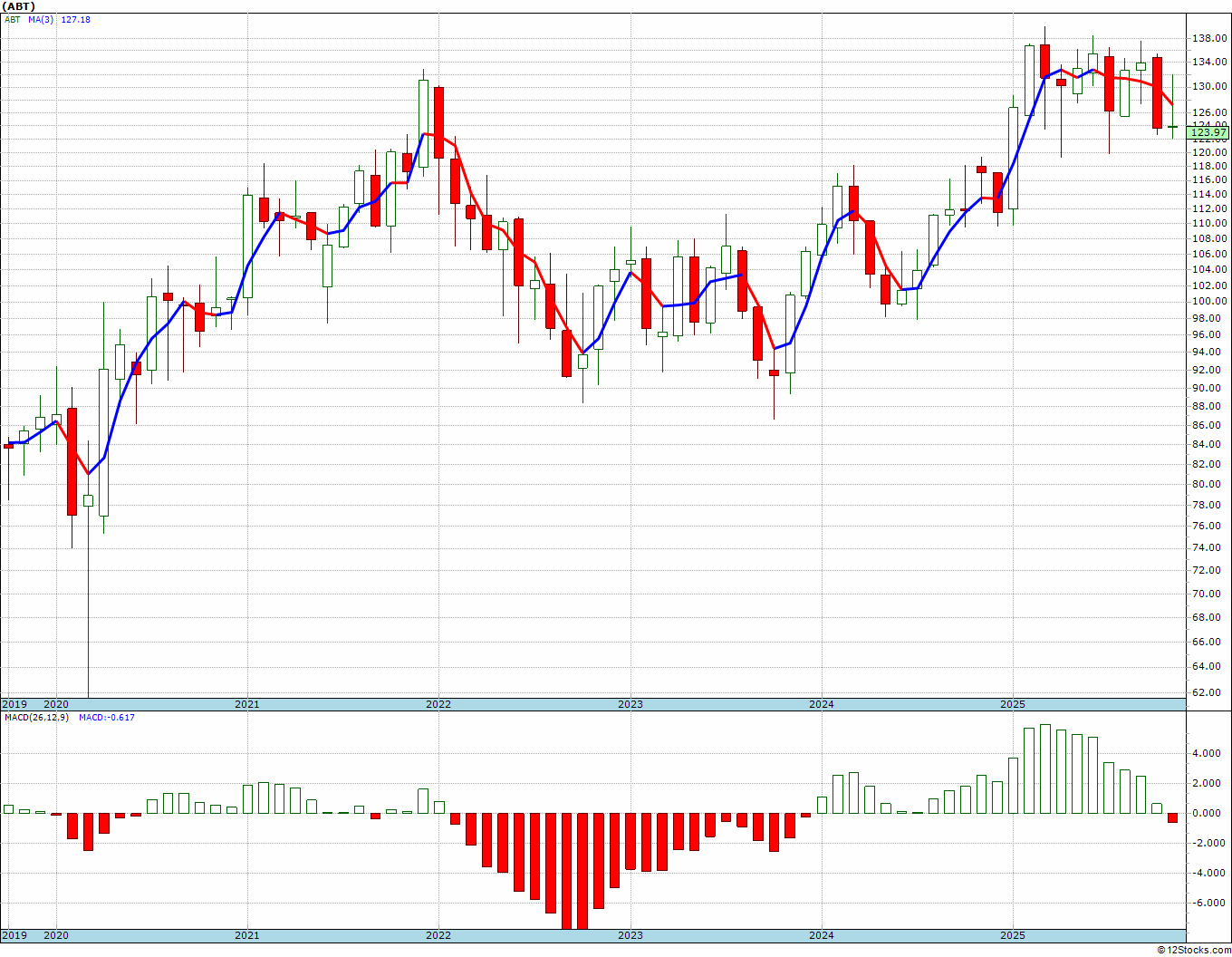The image size is (1232, 957).
Task: Select 2023 on the MACD panel bottom axis
Action: point(630,935)
